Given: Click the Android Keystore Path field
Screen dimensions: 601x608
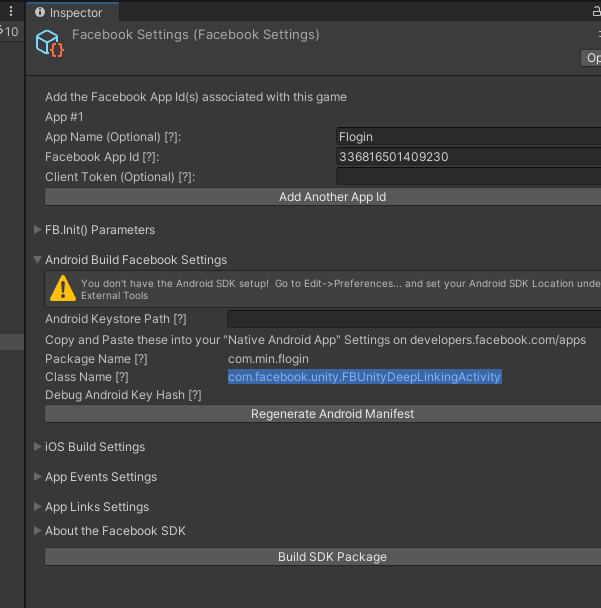Looking at the screenshot, I should [x=414, y=319].
